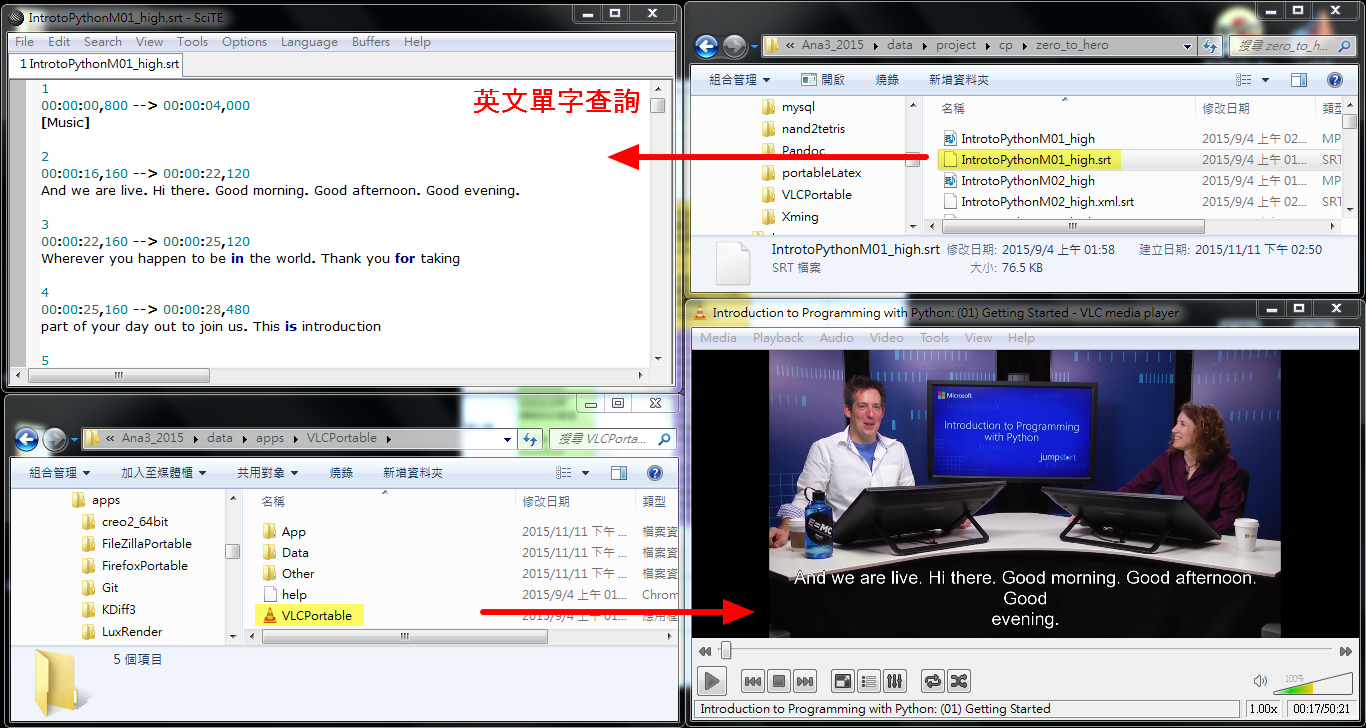Skip to next media in VLC
The height and width of the screenshot is (728, 1366).
point(805,681)
